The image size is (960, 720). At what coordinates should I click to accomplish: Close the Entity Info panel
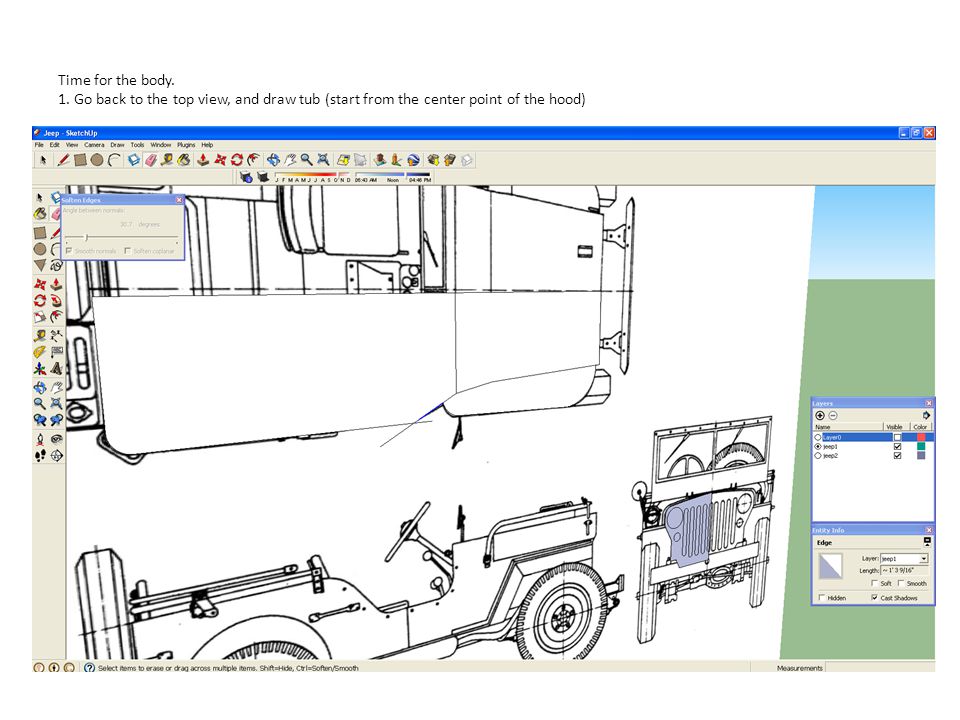pos(929,530)
